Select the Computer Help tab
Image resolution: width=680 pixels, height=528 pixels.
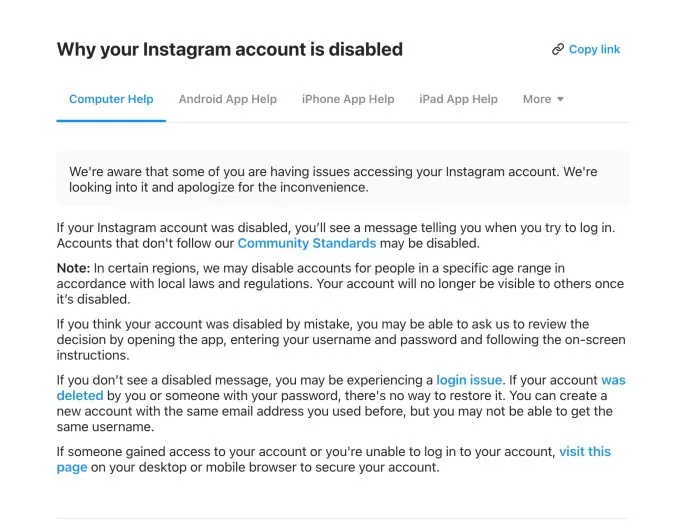tap(111, 99)
